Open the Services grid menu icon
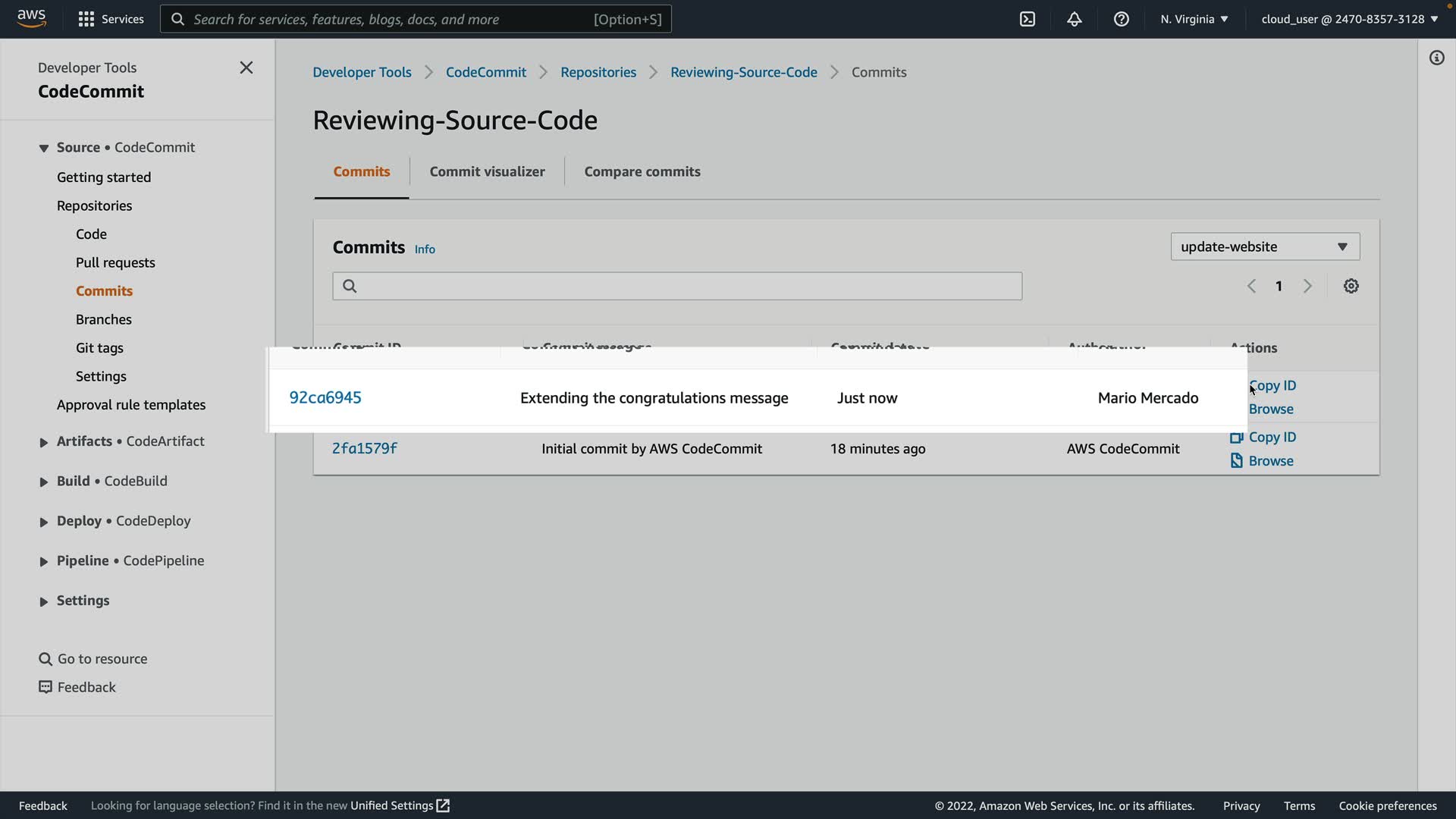This screenshot has height=819, width=1456. point(86,19)
